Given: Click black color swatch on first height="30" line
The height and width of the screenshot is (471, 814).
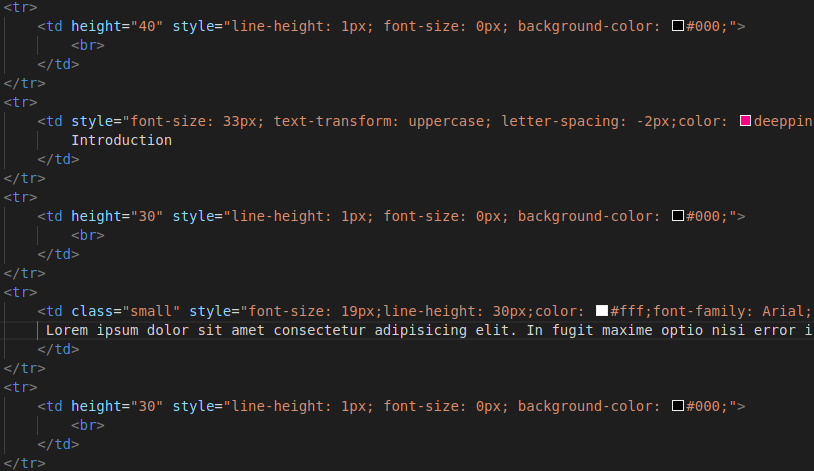Looking at the screenshot, I should [x=677, y=216].
